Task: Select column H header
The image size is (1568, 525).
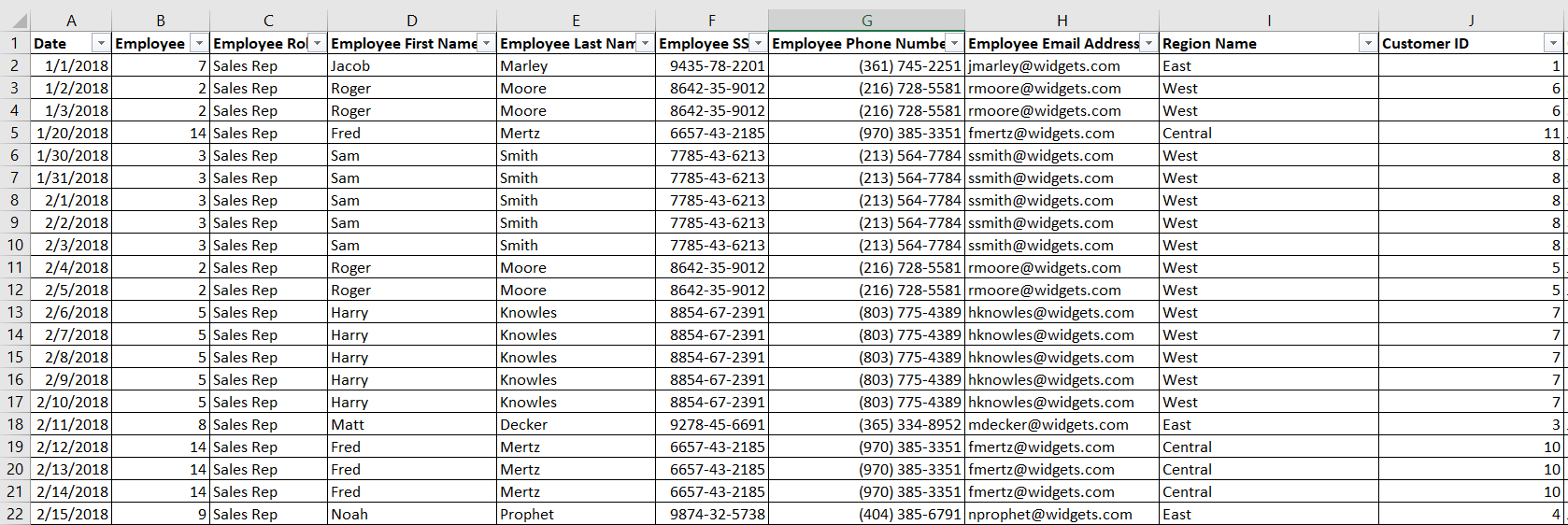Action: click(x=1062, y=21)
